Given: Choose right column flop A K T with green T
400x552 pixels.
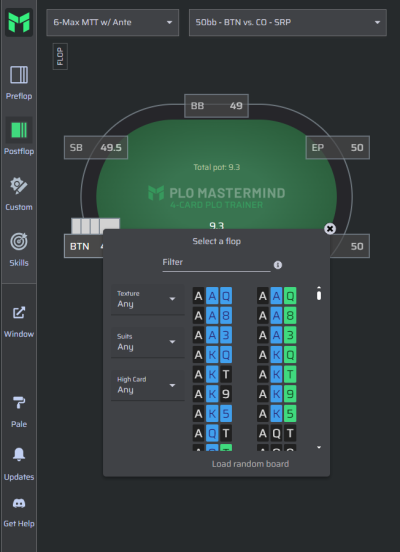Looking at the screenshot, I should (276, 374).
